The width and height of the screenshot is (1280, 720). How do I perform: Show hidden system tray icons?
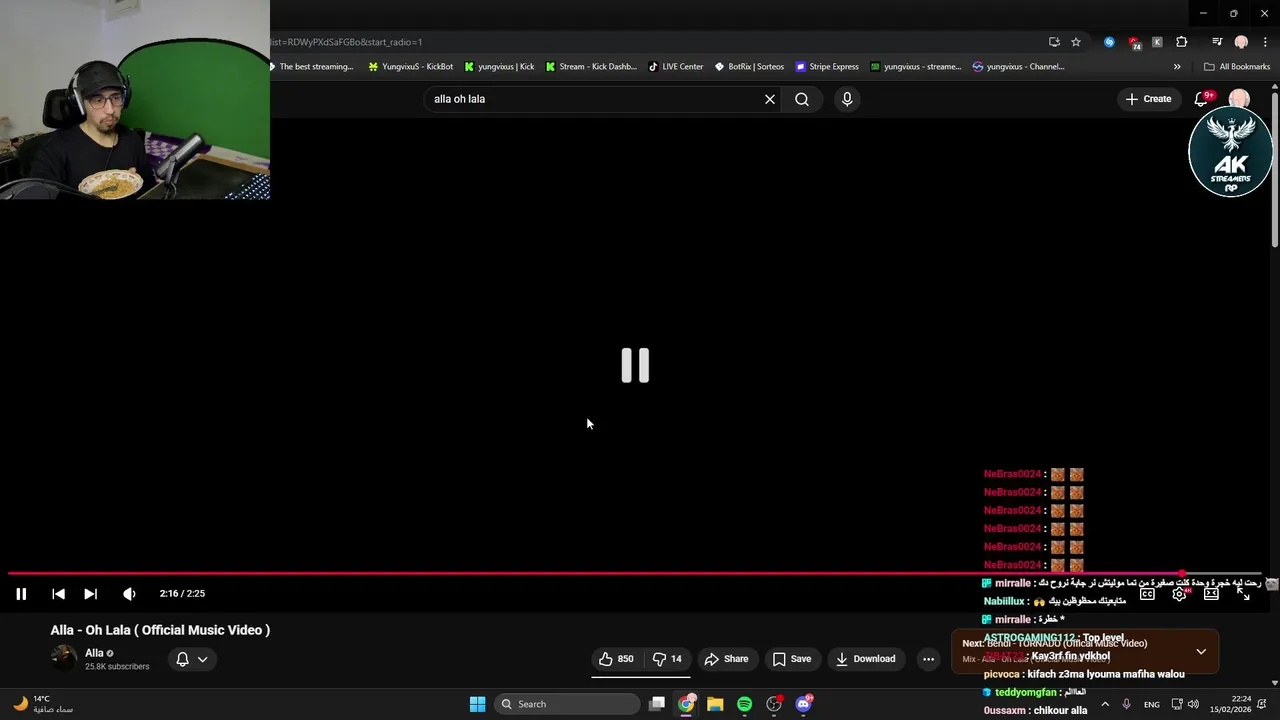(1105, 704)
